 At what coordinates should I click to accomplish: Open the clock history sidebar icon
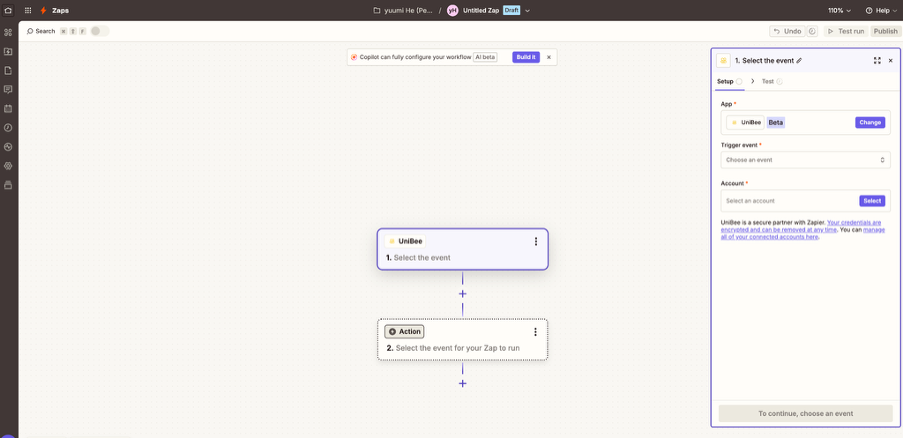[x=8, y=127]
